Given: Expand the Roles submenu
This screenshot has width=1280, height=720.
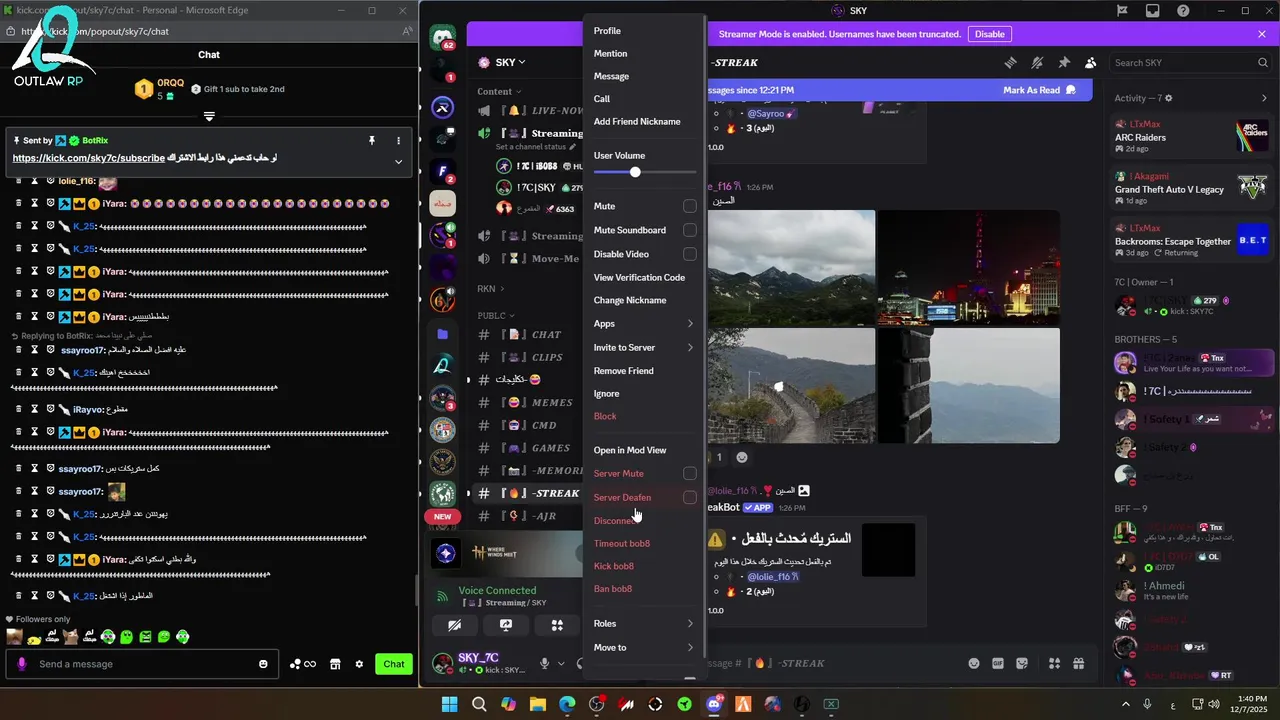Looking at the screenshot, I should (x=644, y=623).
